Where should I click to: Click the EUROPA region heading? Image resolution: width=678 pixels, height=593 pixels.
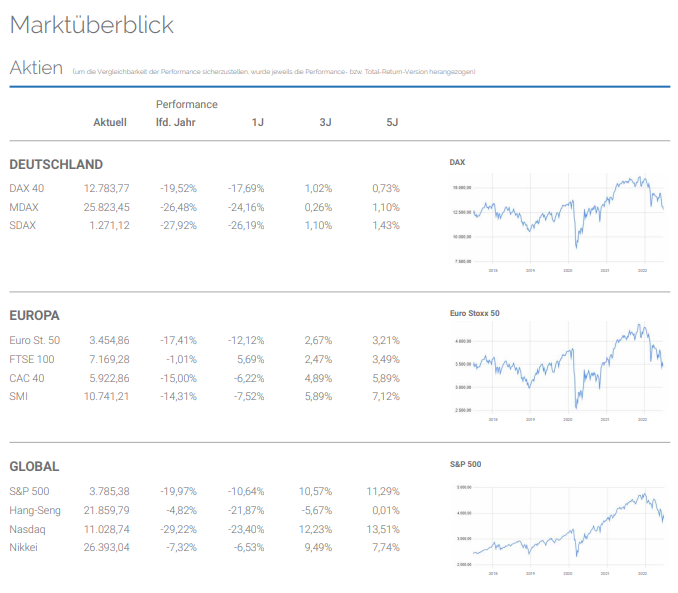pos(35,315)
